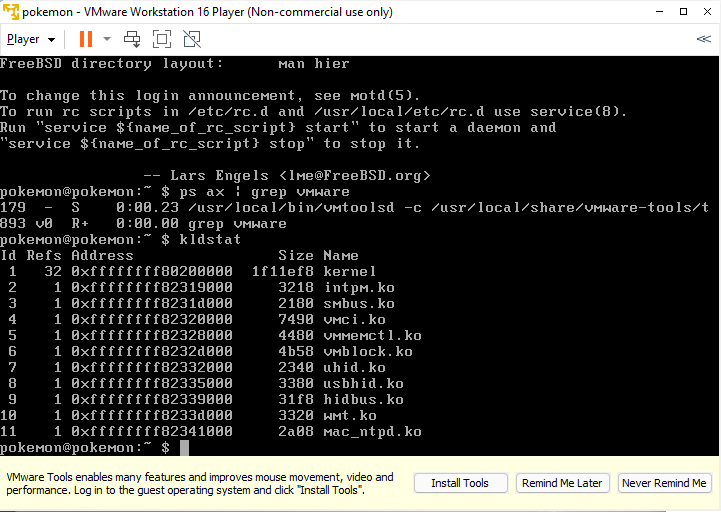This screenshot has width=721, height=512.
Task: Pause the virtual machine
Action: point(86,39)
